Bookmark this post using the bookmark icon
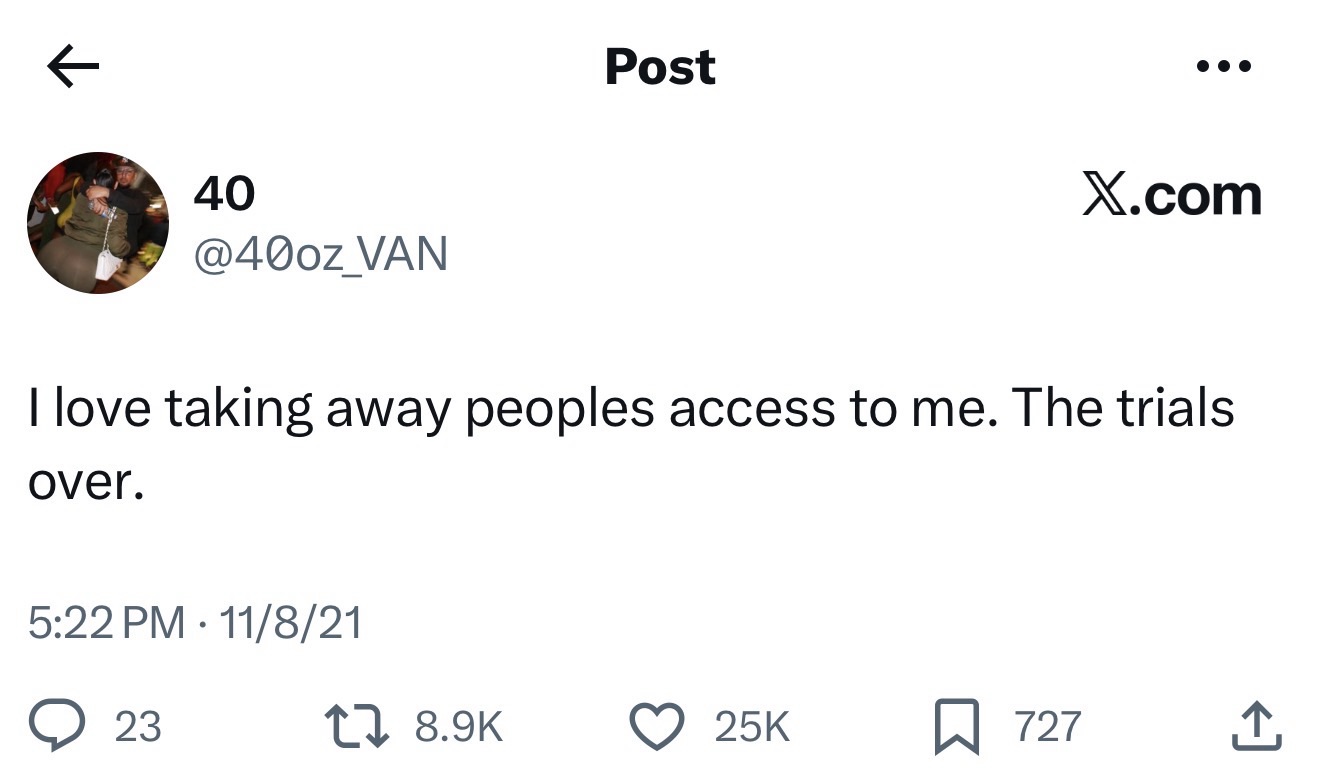1320x777 pixels. [955, 727]
